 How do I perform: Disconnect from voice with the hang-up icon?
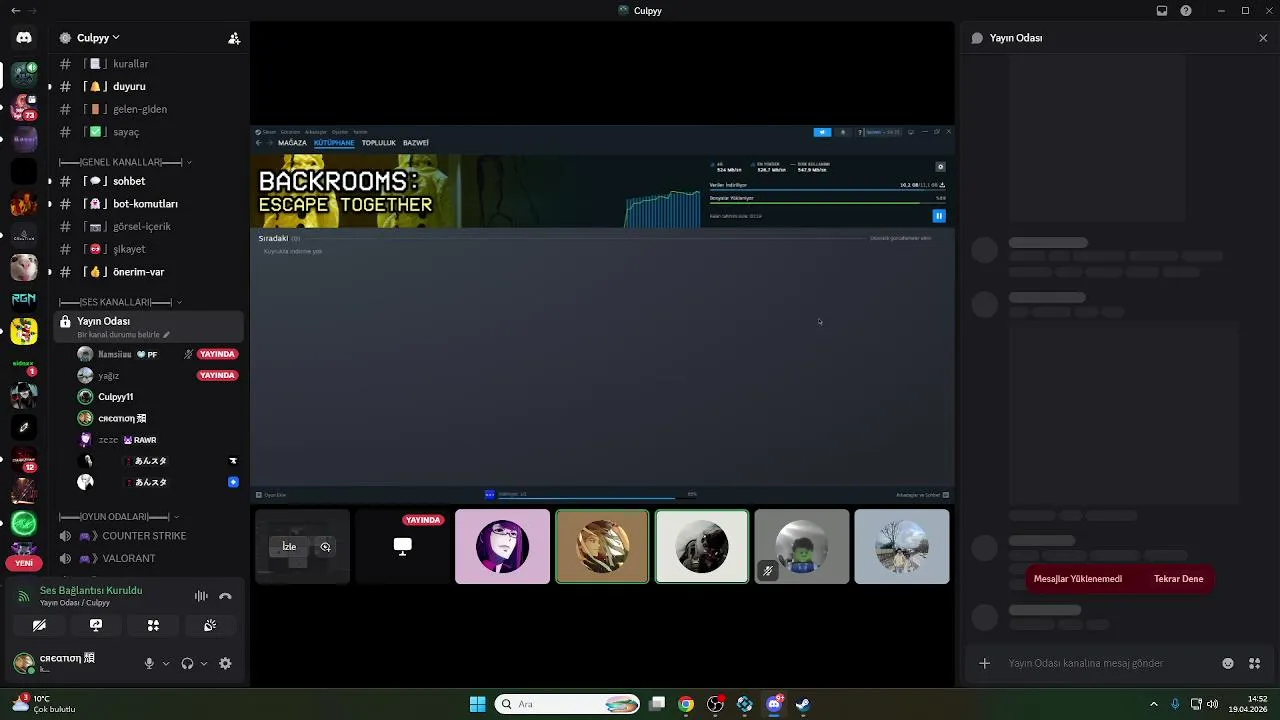pos(225,596)
